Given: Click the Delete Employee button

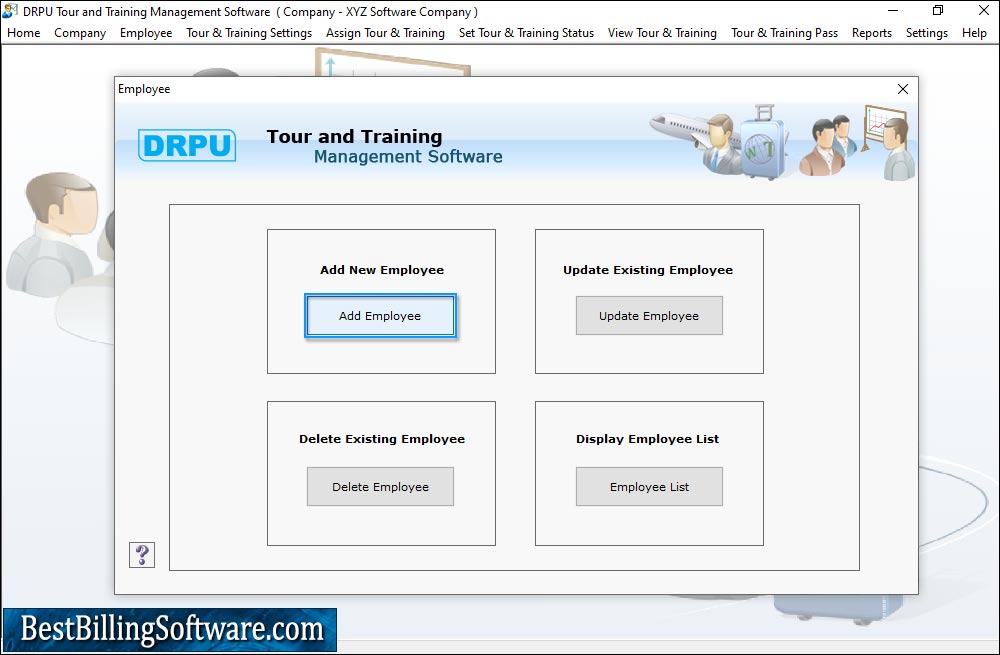Looking at the screenshot, I should tap(380, 487).
